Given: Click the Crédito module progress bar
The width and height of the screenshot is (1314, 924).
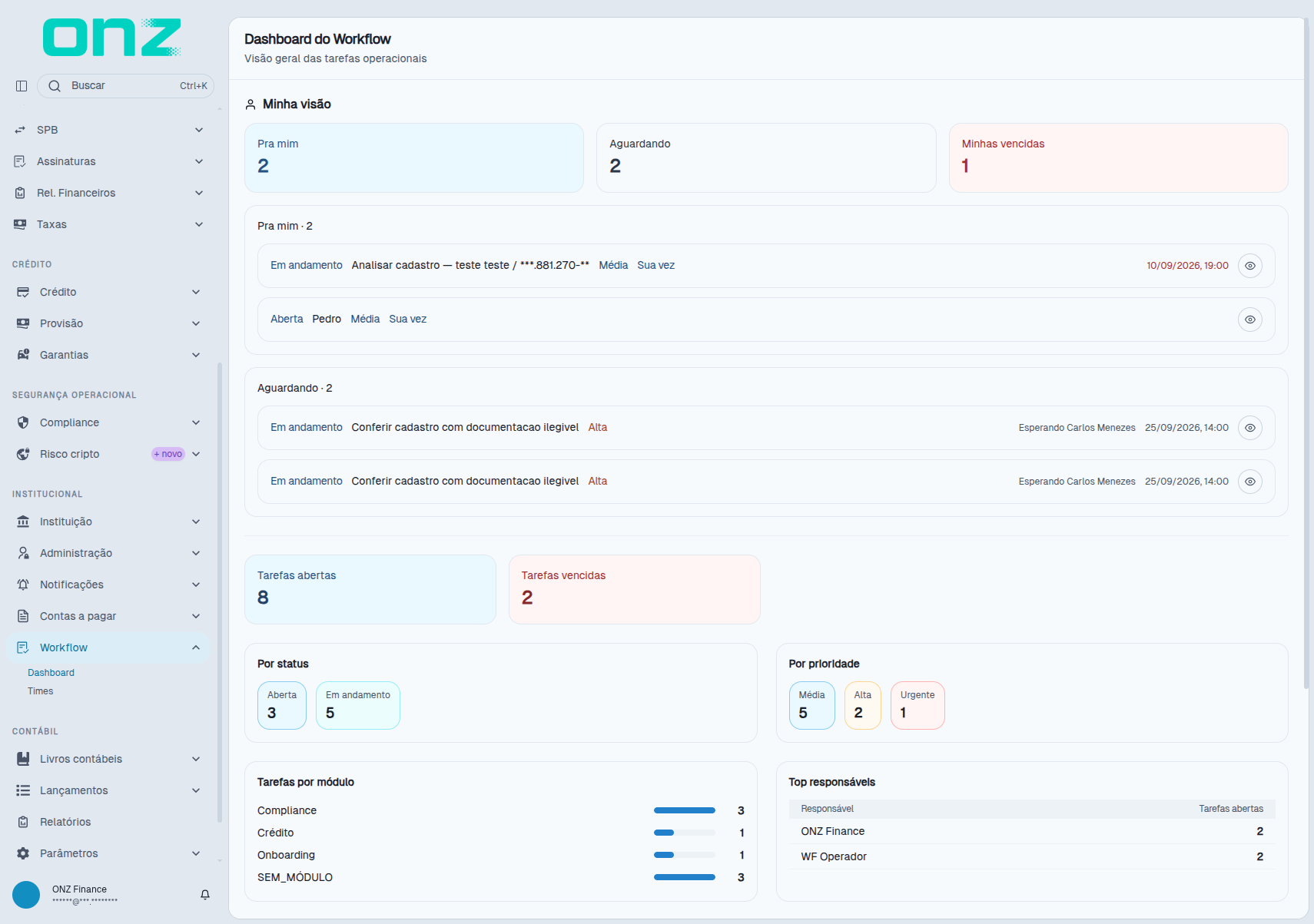Looking at the screenshot, I should (x=685, y=833).
